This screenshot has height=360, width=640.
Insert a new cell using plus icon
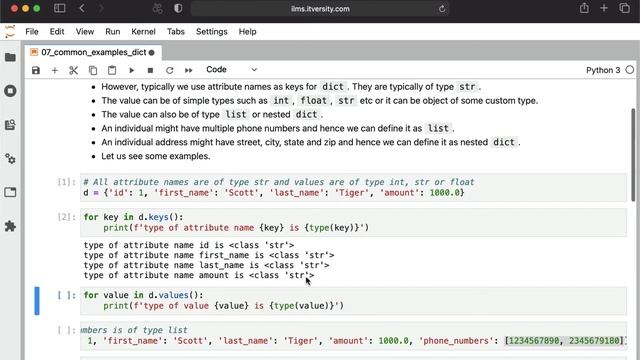55,70
